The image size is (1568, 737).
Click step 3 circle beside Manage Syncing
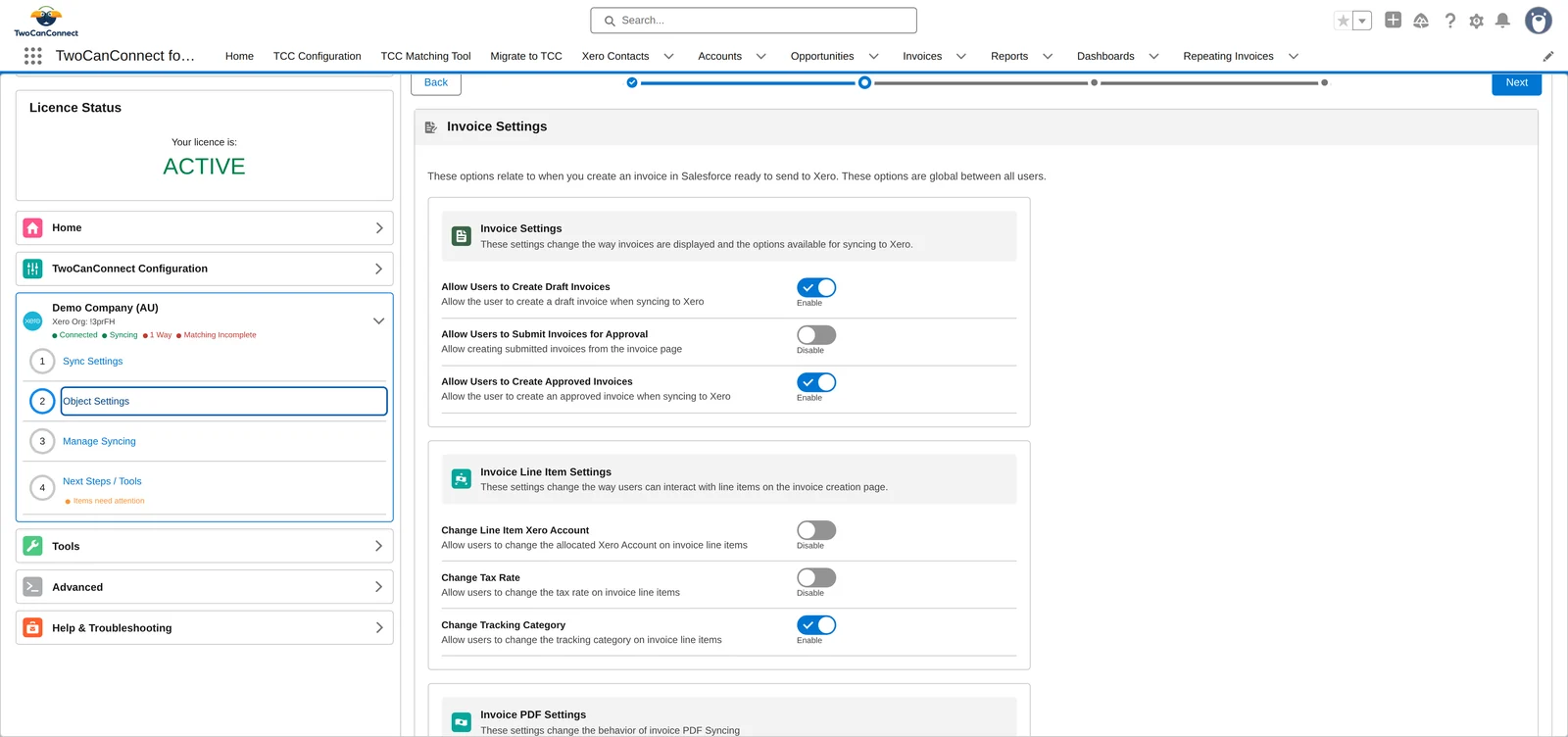42,441
